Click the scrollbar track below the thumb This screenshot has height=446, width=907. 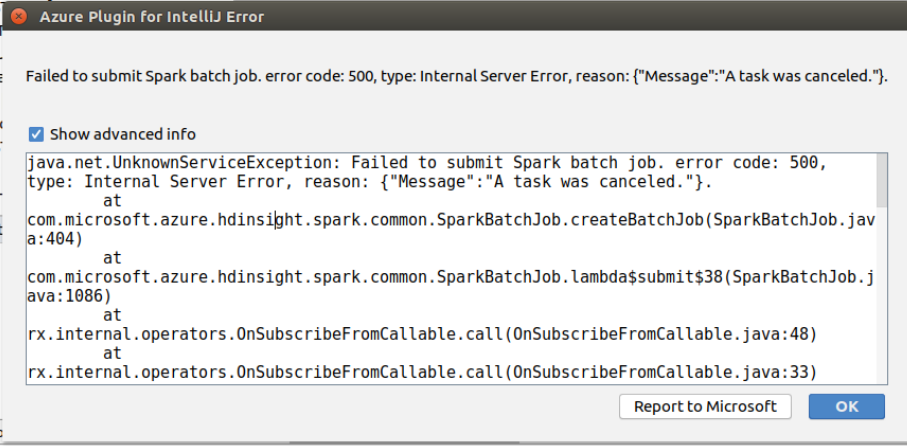pyautogui.click(x=882, y=295)
